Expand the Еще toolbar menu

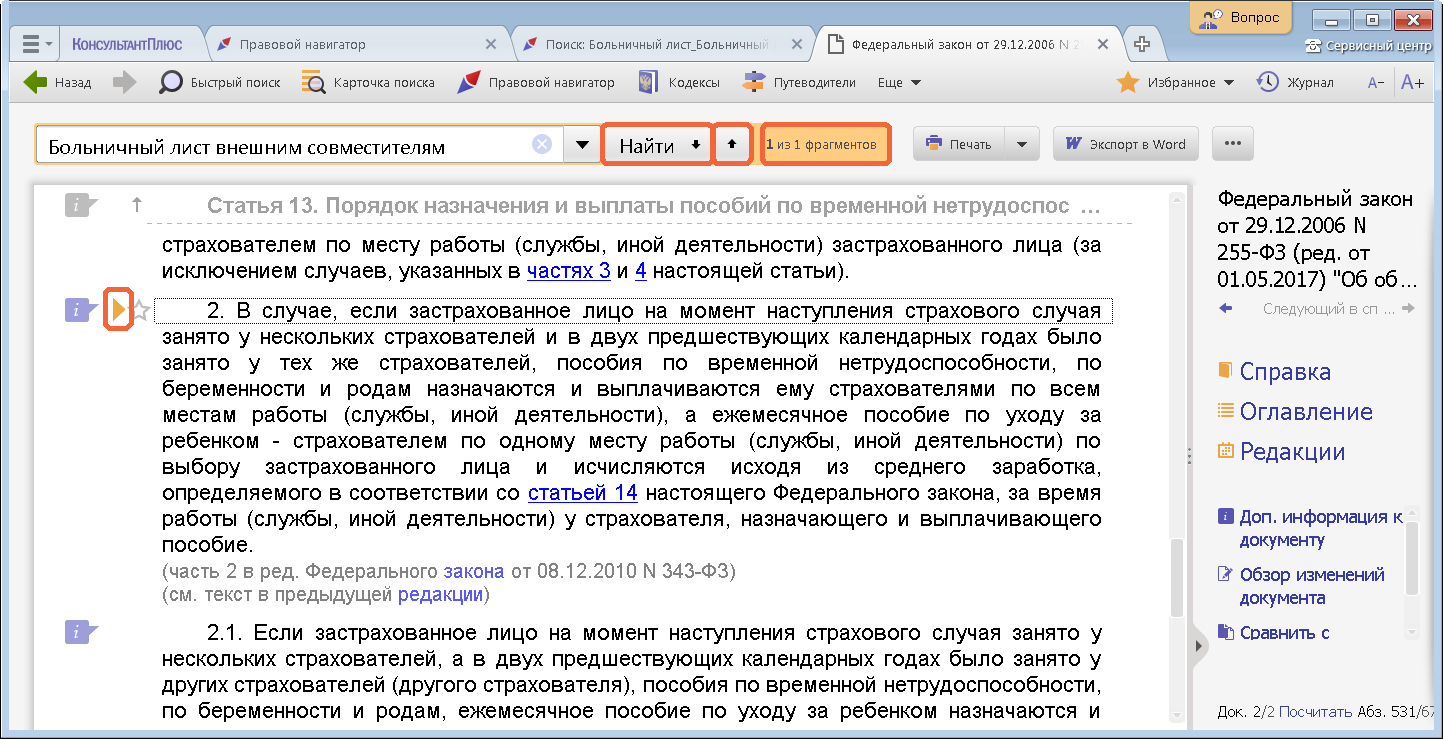899,83
